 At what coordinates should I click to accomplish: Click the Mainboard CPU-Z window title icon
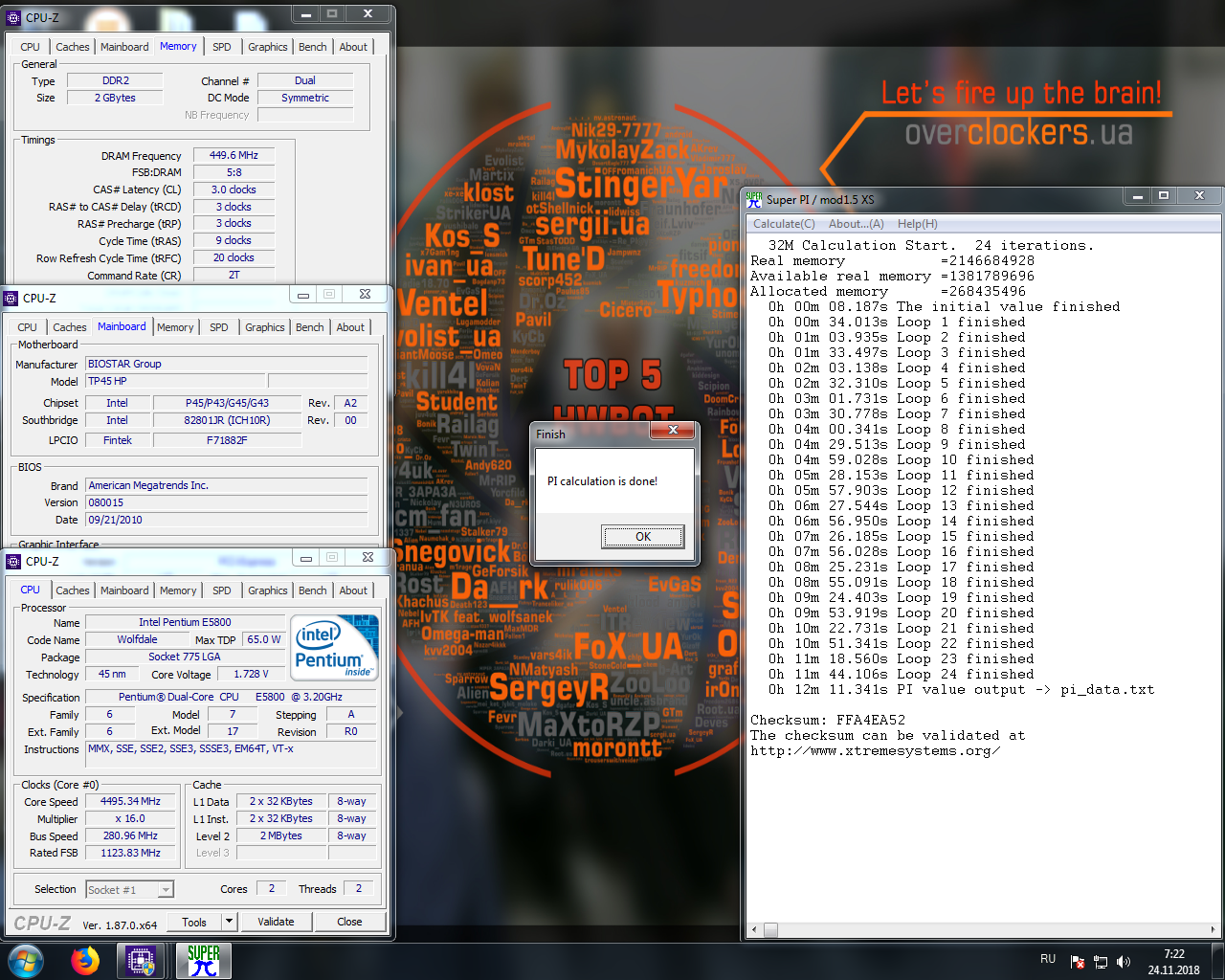click(11, 298)
